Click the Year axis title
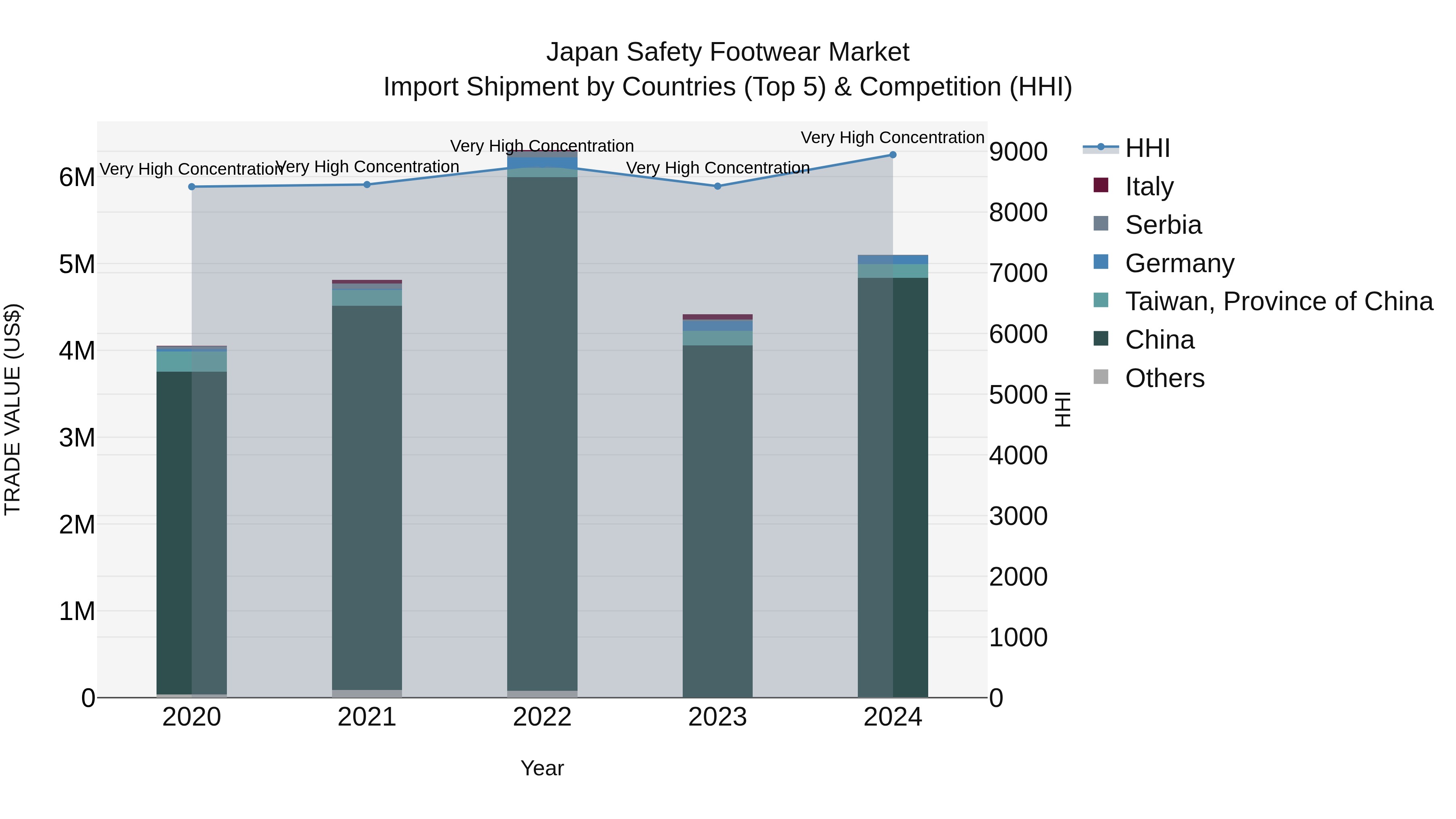 coord(542,768)
